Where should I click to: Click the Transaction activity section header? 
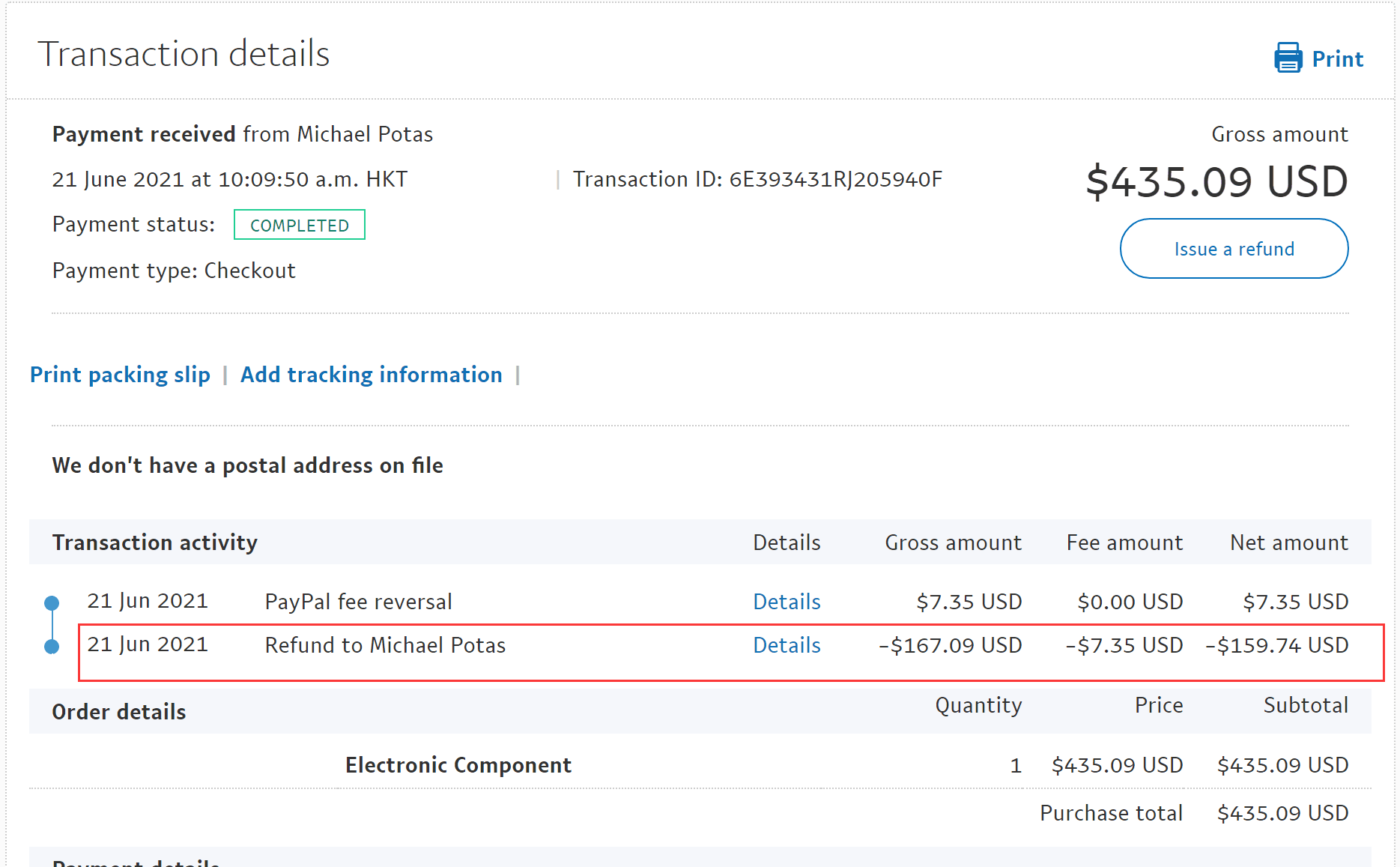point(155,543)
